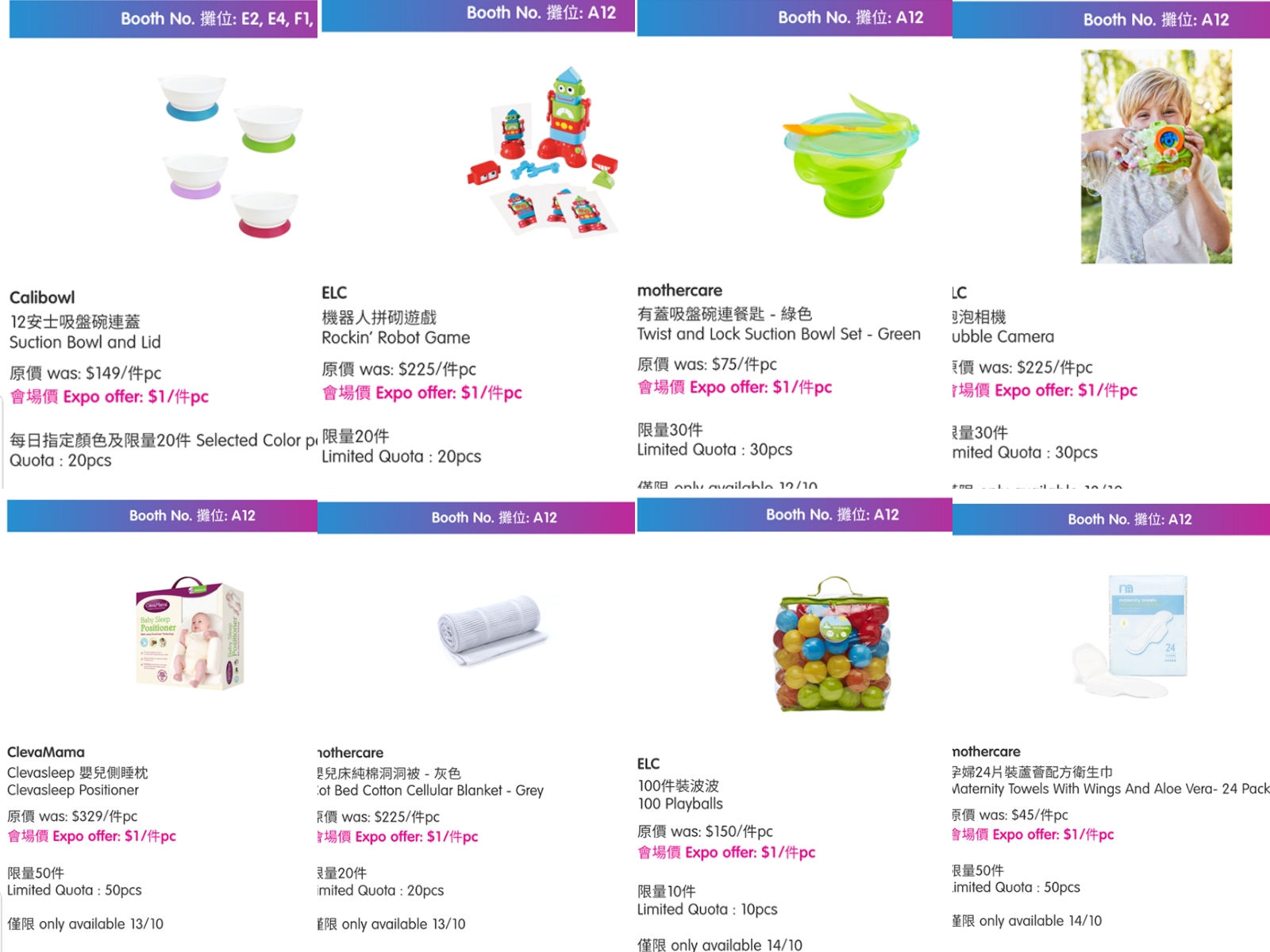Click the ClevaMama brand name
The image size is (1270, 952).
pyautogui.click(x=46, y=752)
